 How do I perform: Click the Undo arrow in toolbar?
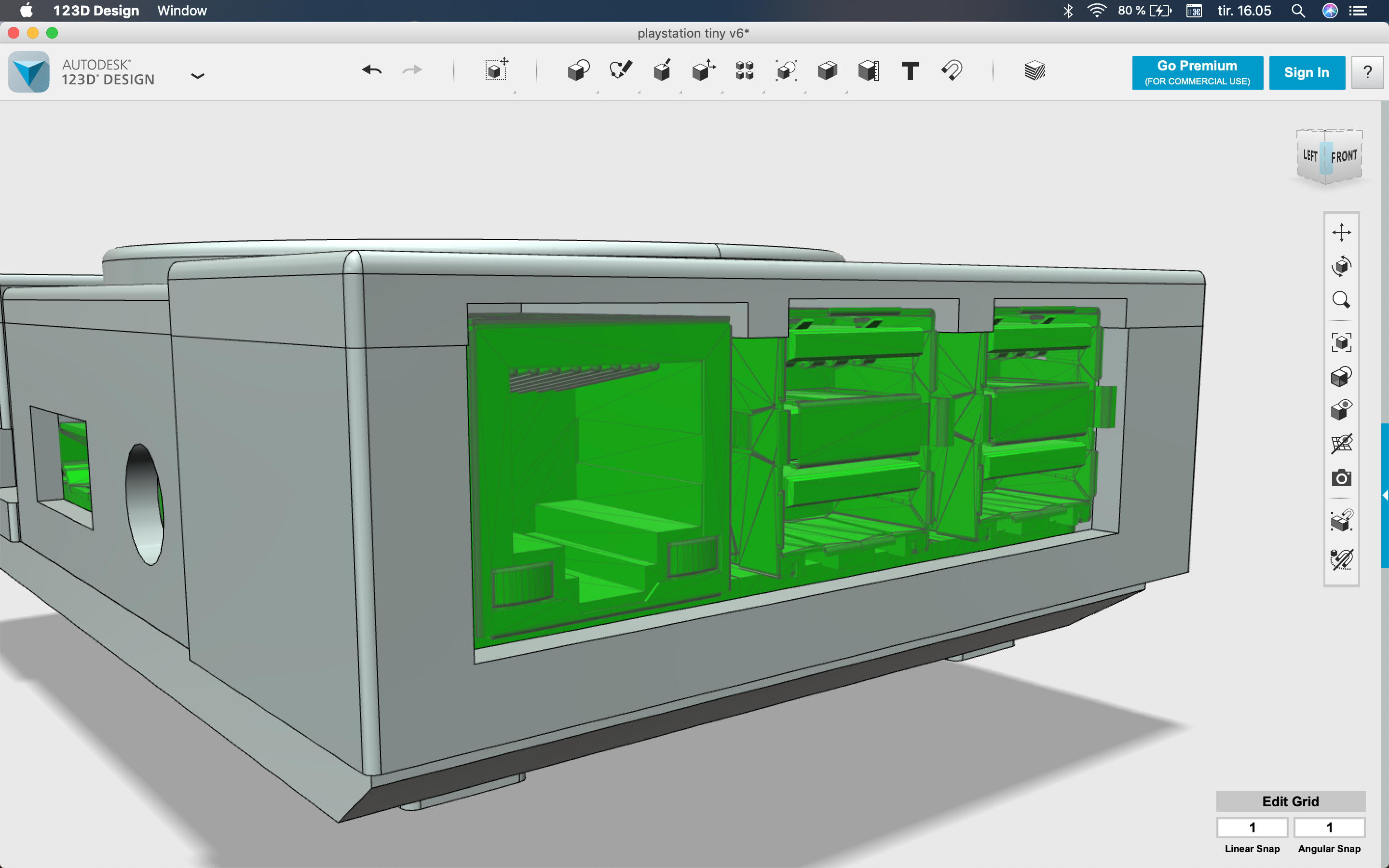372,70
